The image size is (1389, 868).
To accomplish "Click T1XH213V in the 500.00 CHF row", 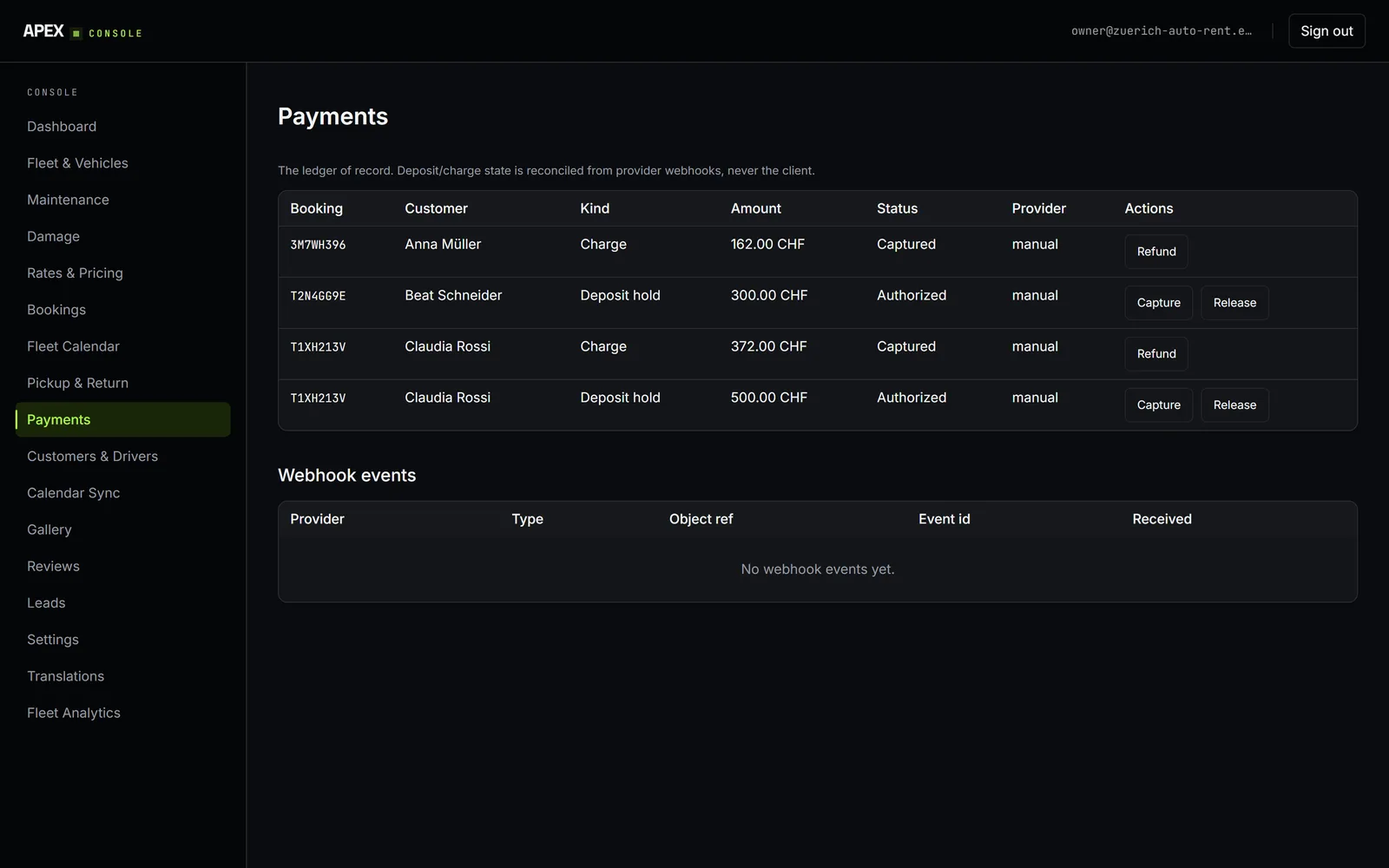I will point(318,398).
